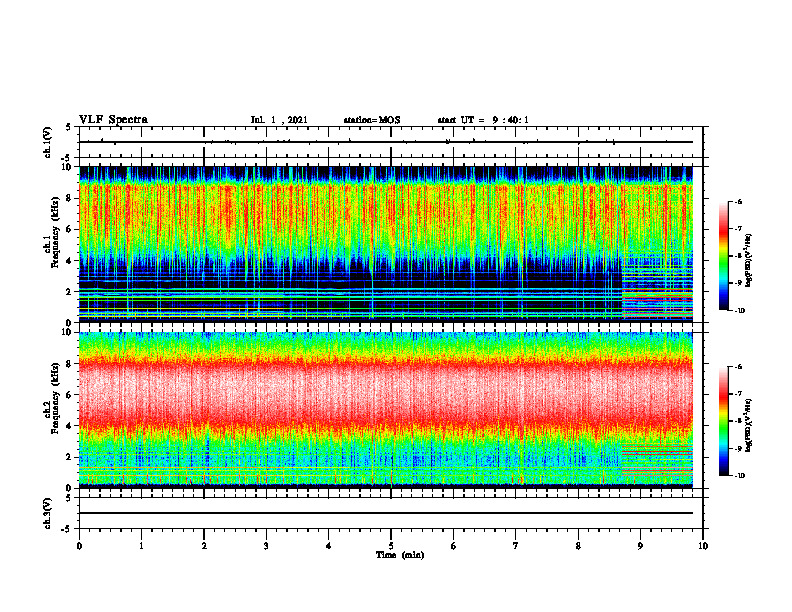Click the ch.2 spectrogram color bar
Image resolution: width=792 pixels, height=612 pixels.
pyautogui.click(x=723, y=421)
